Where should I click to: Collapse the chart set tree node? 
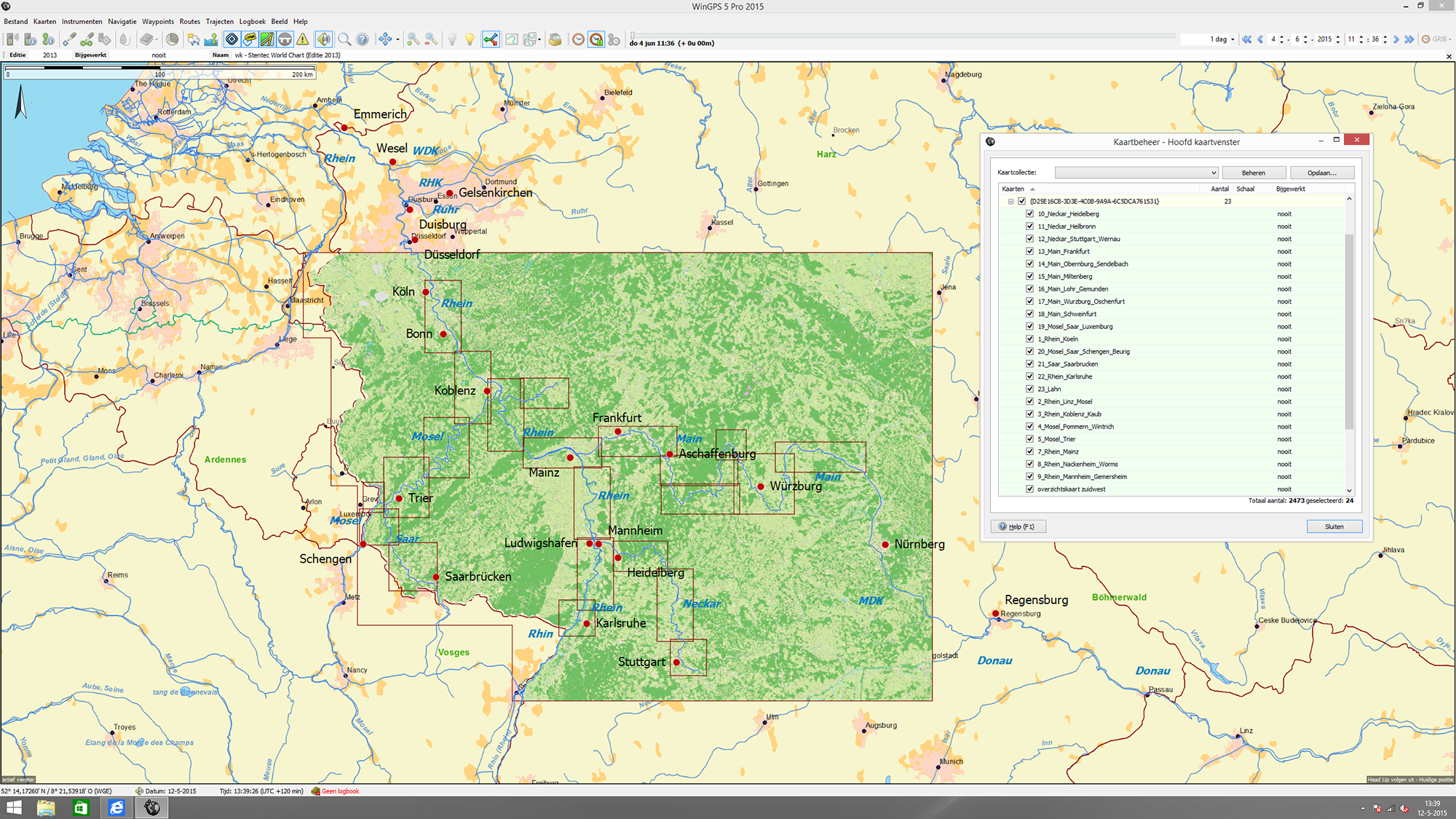pyautogui.click(x=1010, y=202)
